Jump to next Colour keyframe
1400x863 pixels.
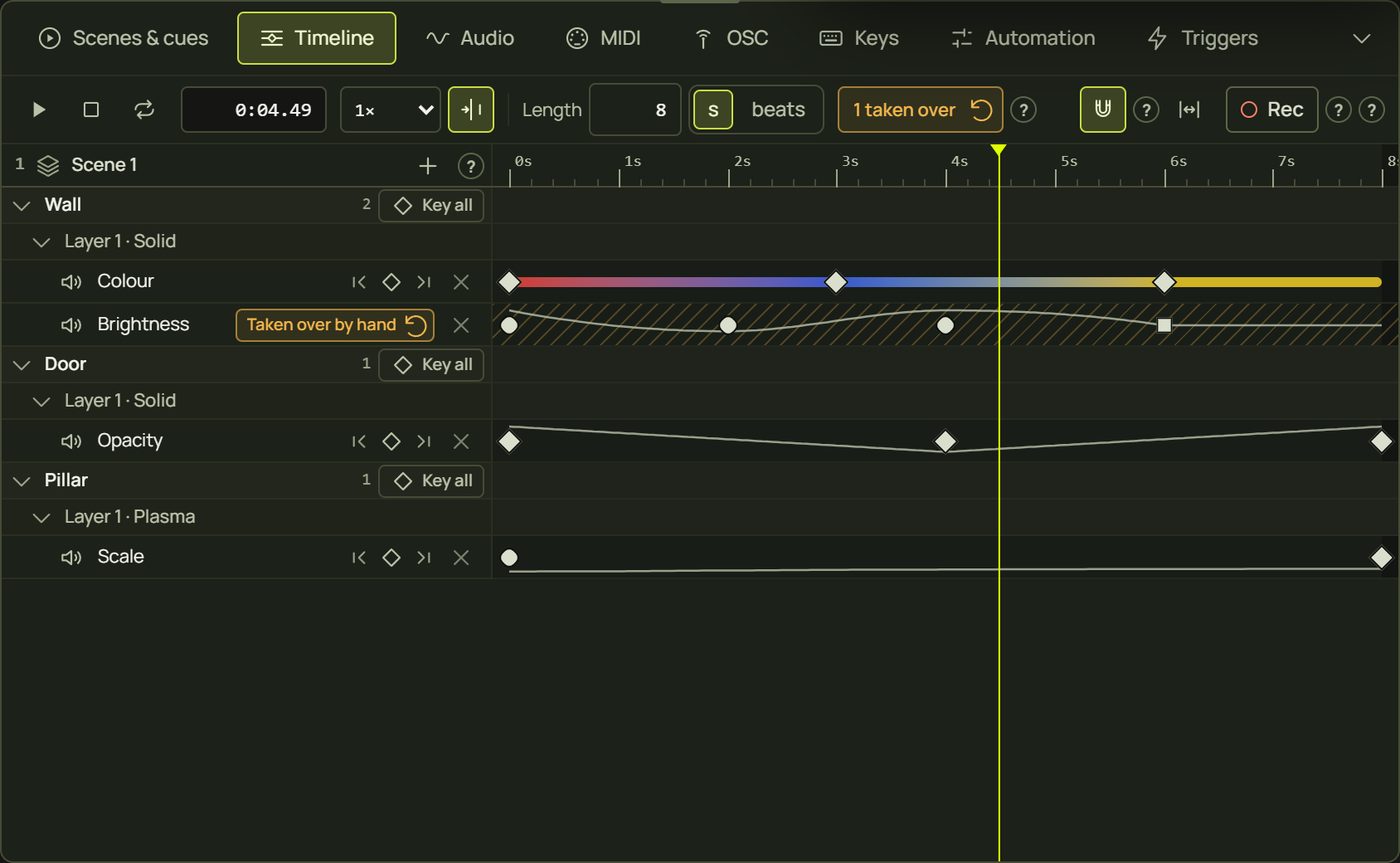[x=424, y=282]
